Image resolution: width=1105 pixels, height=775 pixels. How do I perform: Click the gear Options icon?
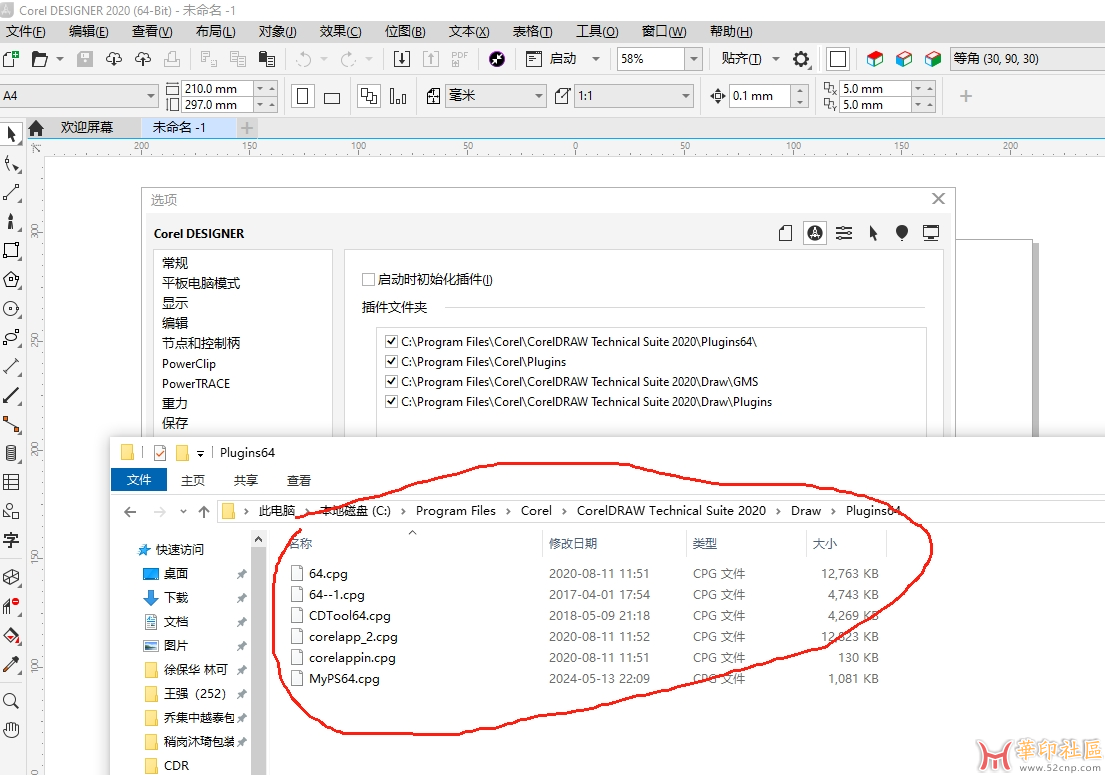[x=801, y=59]
